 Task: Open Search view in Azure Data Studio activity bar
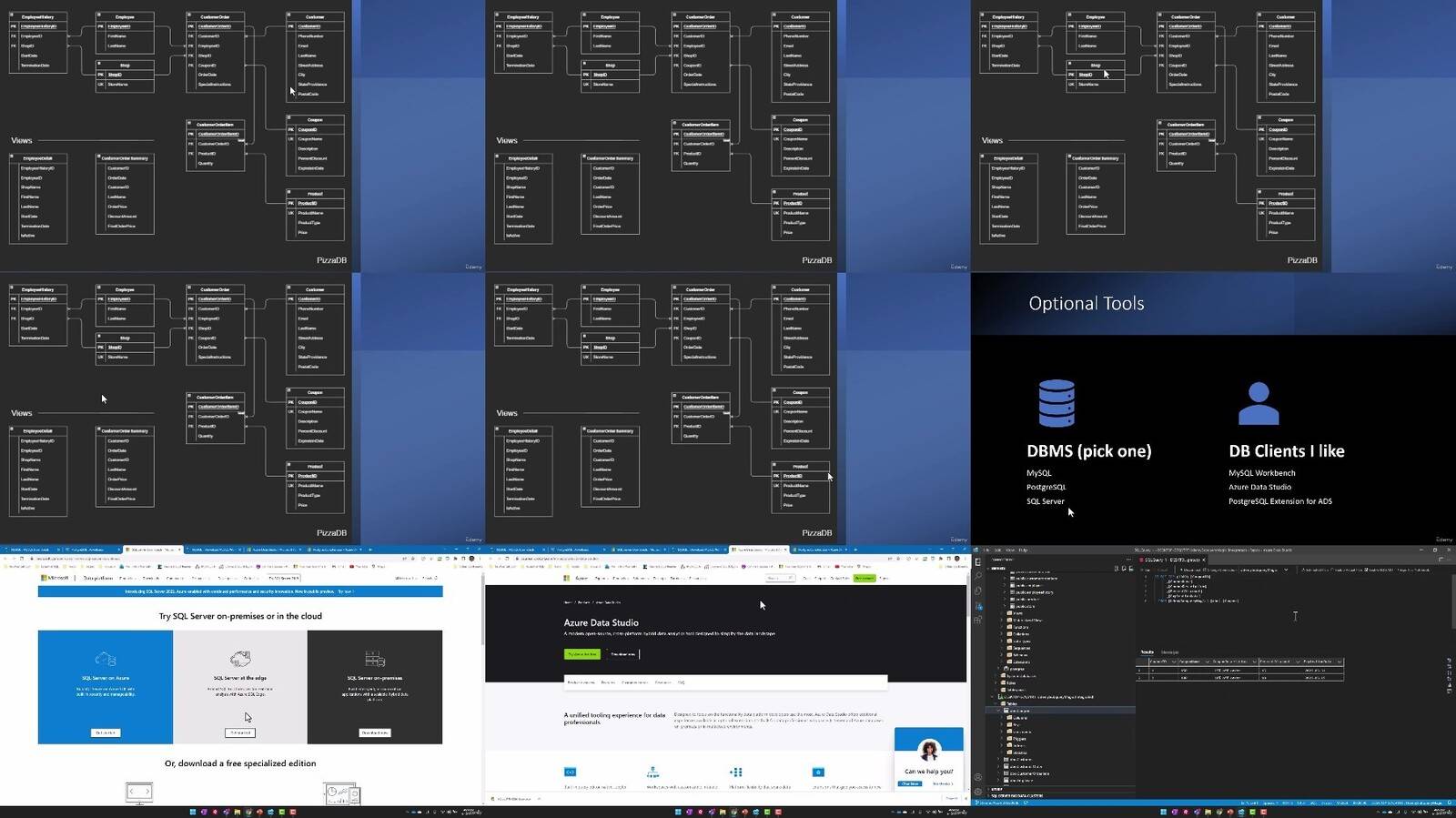[978, 576]
